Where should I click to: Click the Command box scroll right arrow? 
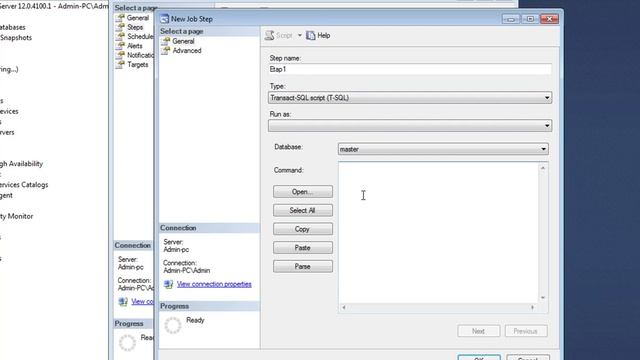click(532, 307)
